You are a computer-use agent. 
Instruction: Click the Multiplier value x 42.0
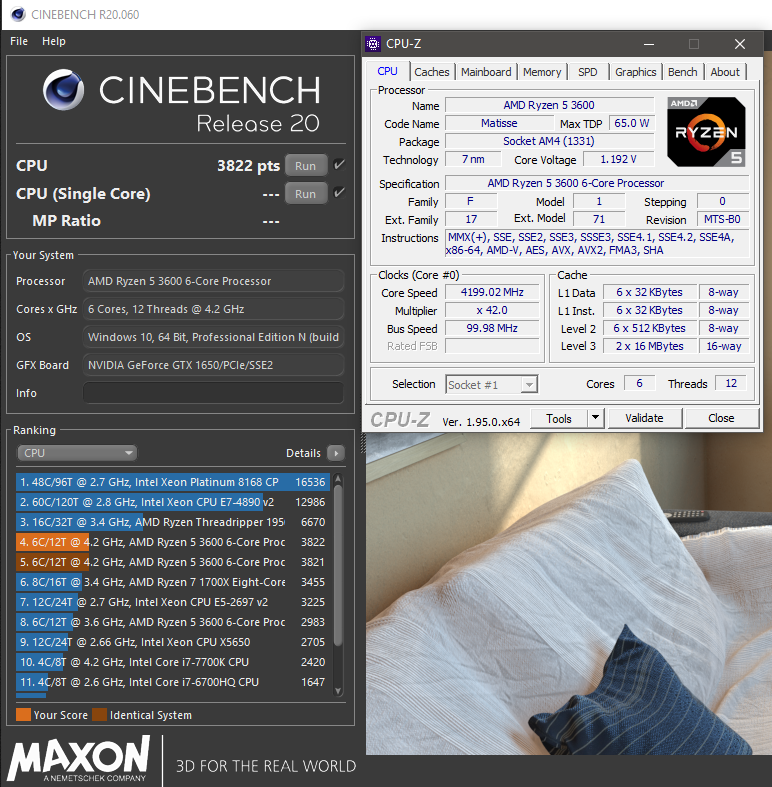(x=492, y=310)
